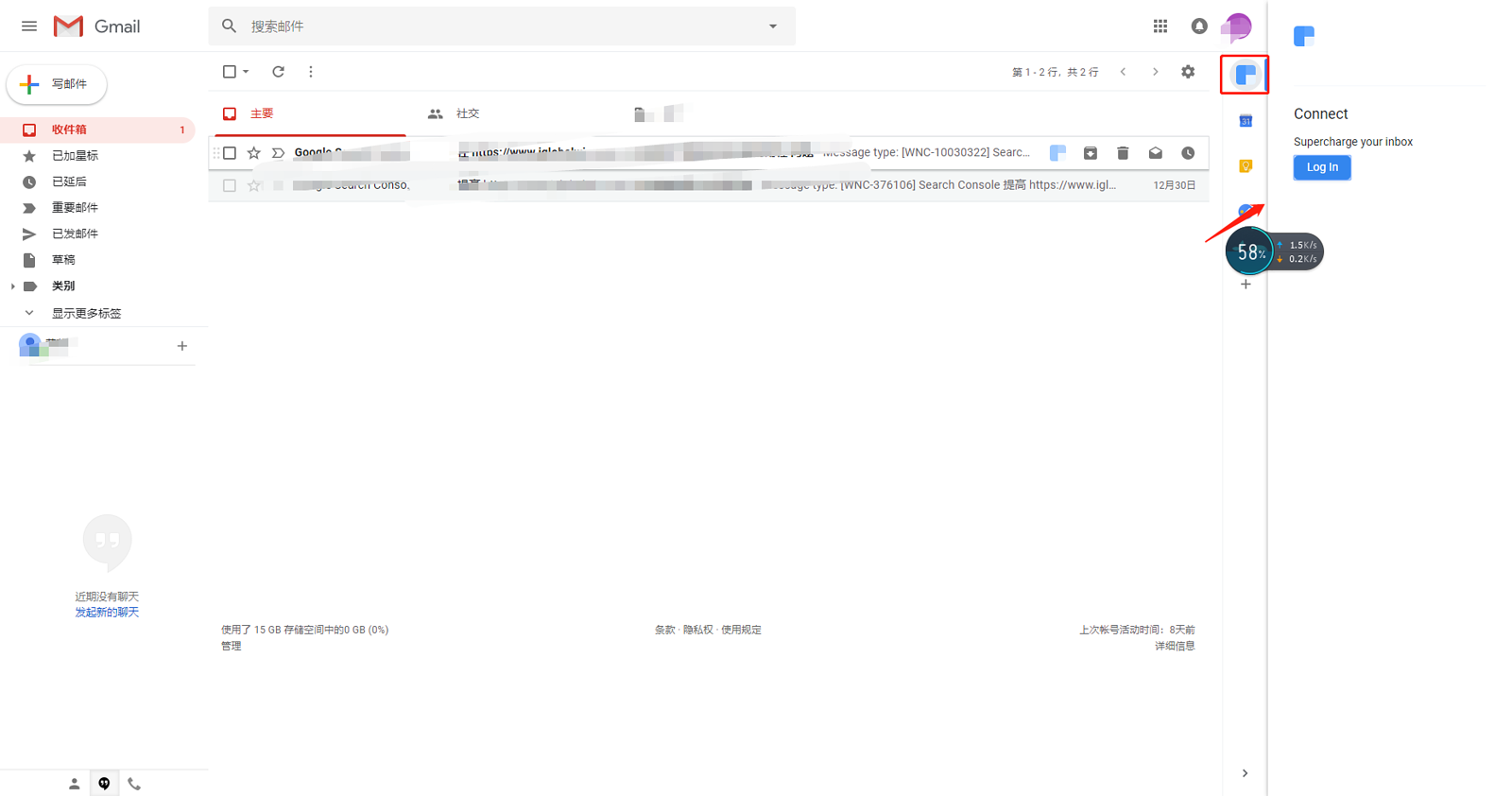Click the add-on icon in first email row
This screenshot has height=796, width=1512.
(1057, 153)
